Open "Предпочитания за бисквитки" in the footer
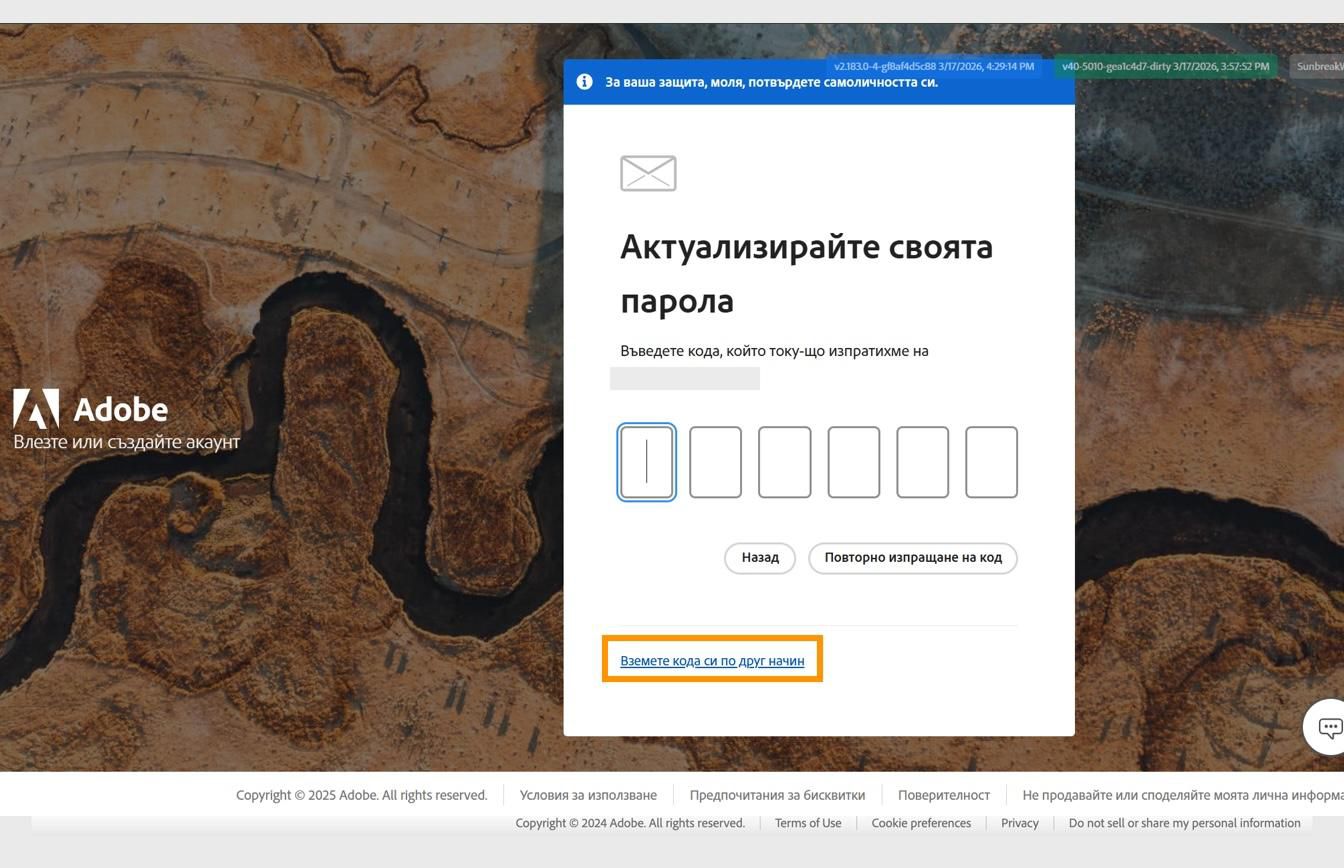The height and width of the screenshot is (868, 1344). point(777,794)
